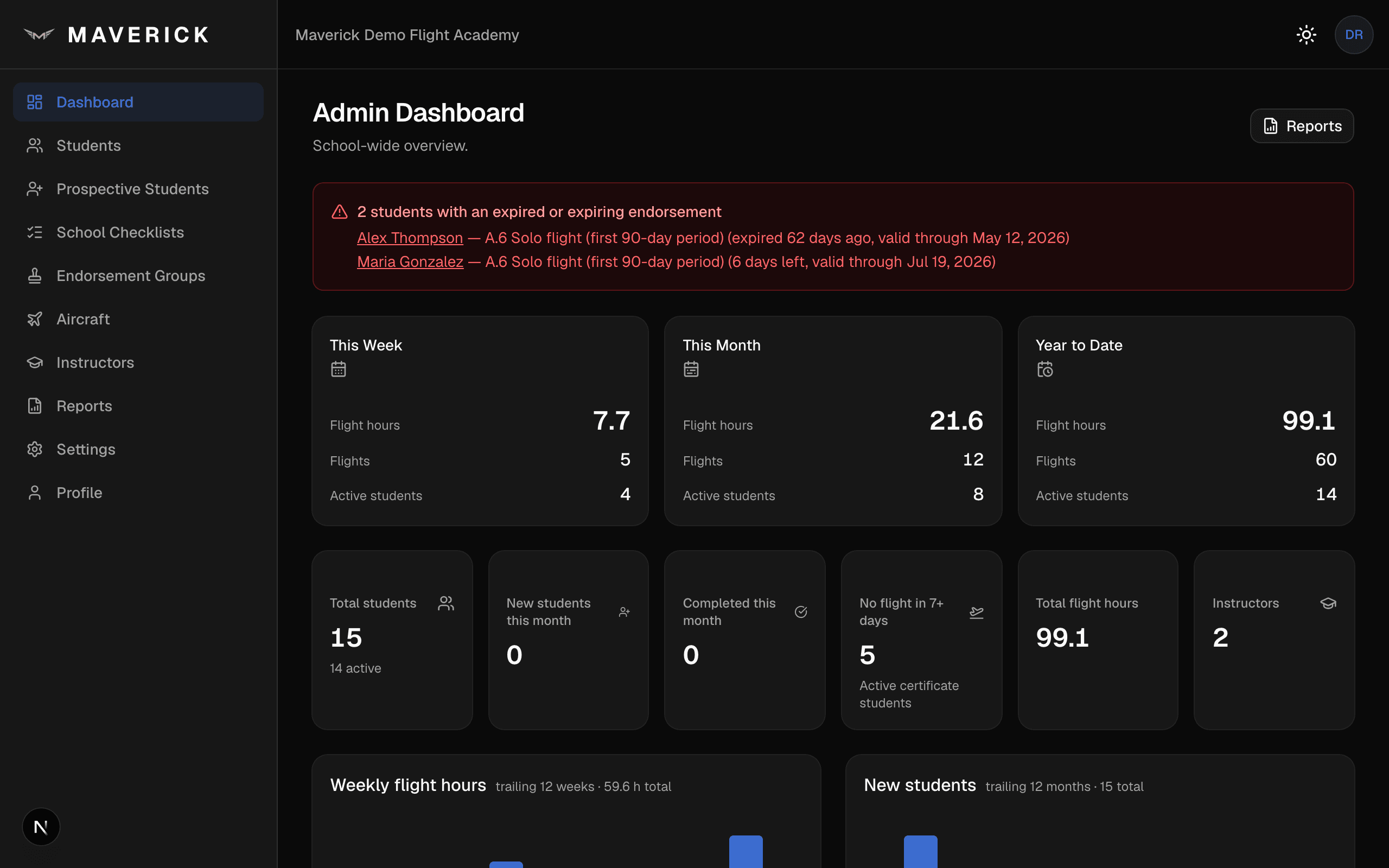
Task: Open Profile from the sidebar
Action: pos(138,493)
